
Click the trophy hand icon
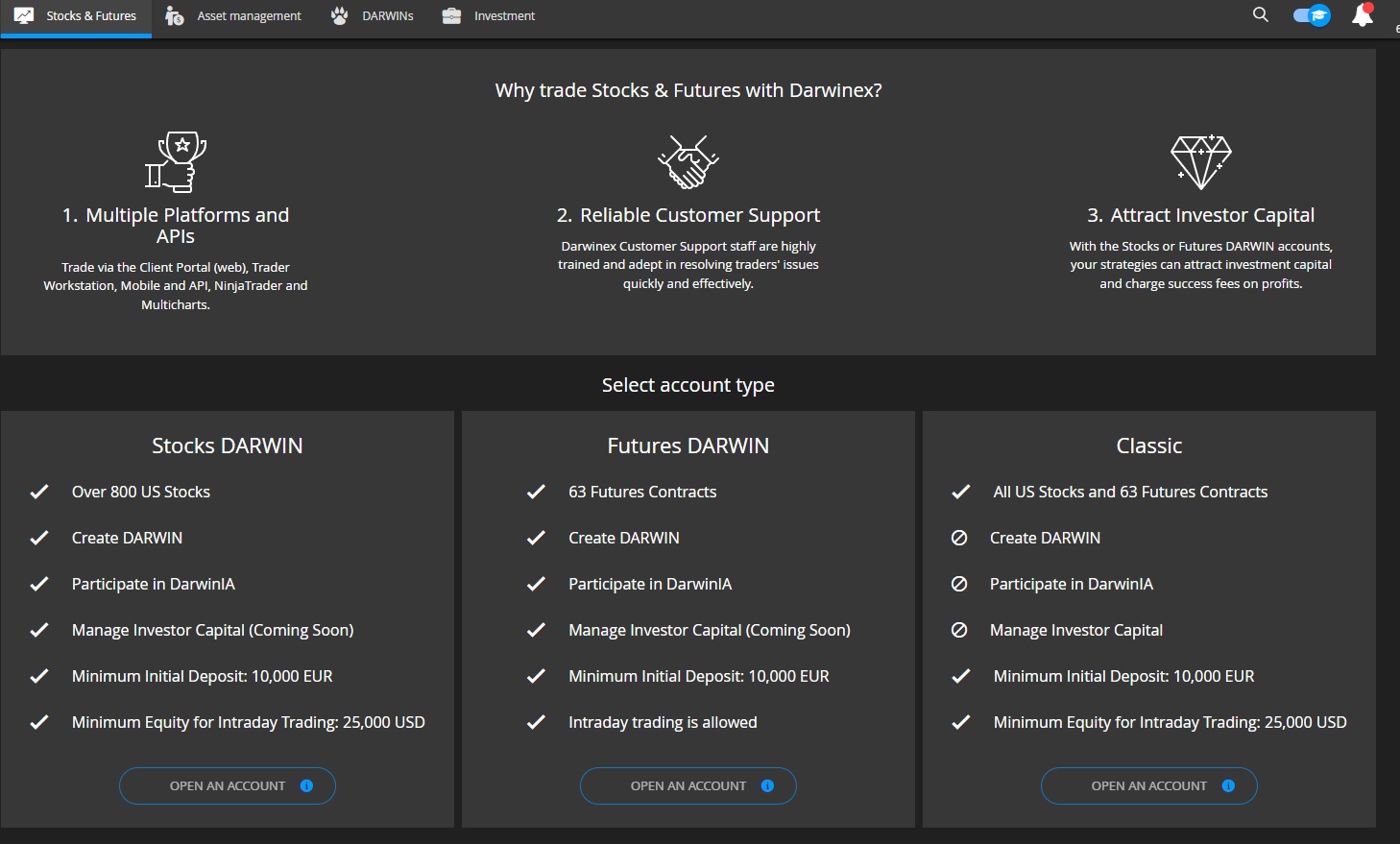pyautogui.click(x=176, y=162)
